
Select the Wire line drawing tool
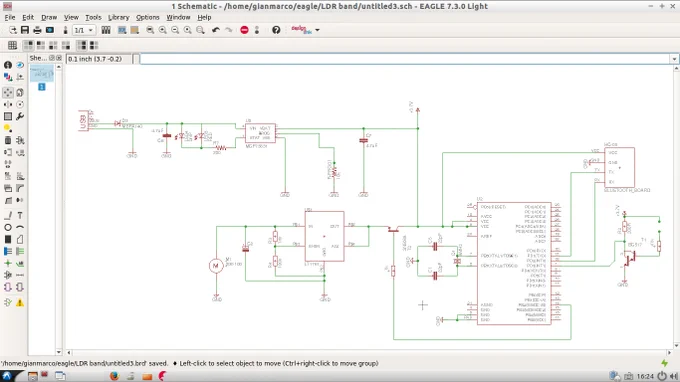[x=8, y=215]
